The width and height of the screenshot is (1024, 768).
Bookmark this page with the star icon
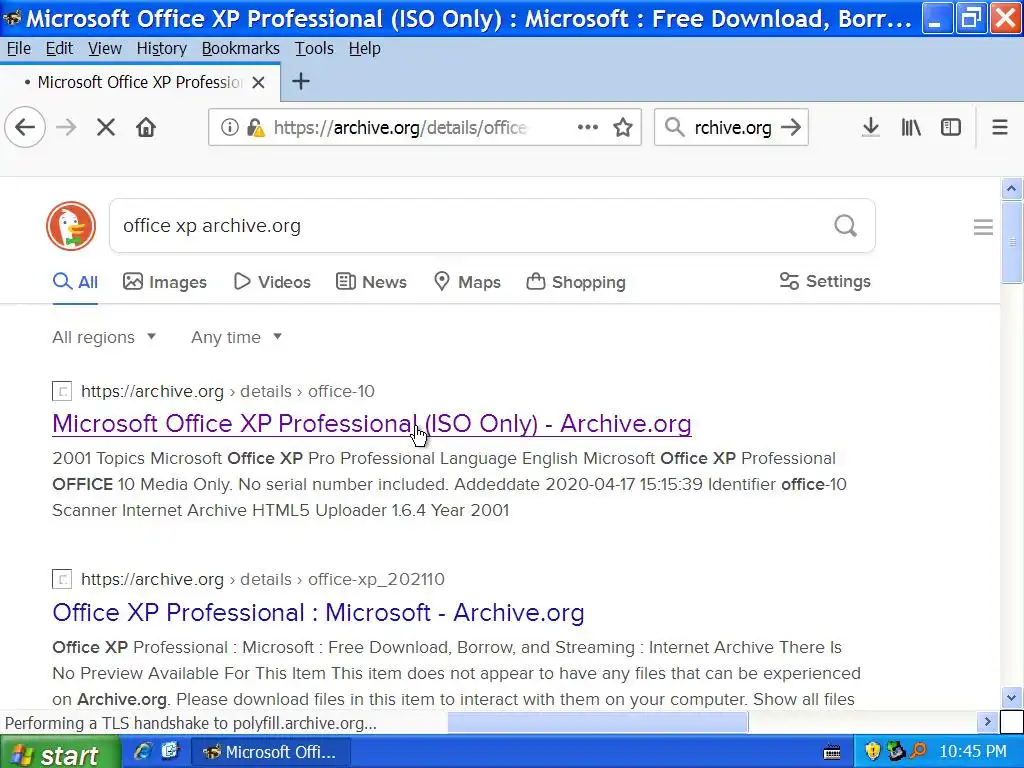click(x=623, y=127)
